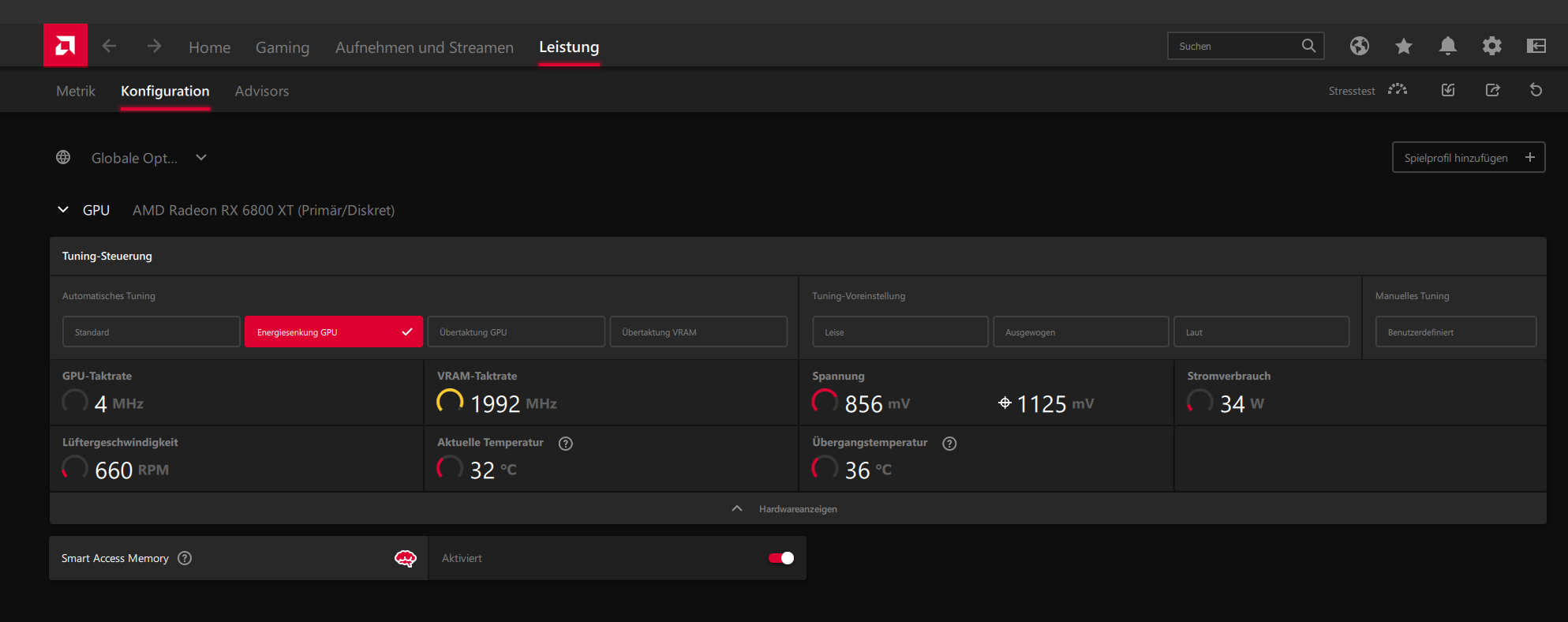Select Übertaktung VRAM tuning option
Viewport: 1568px width, 622px height.
(698, 332)
